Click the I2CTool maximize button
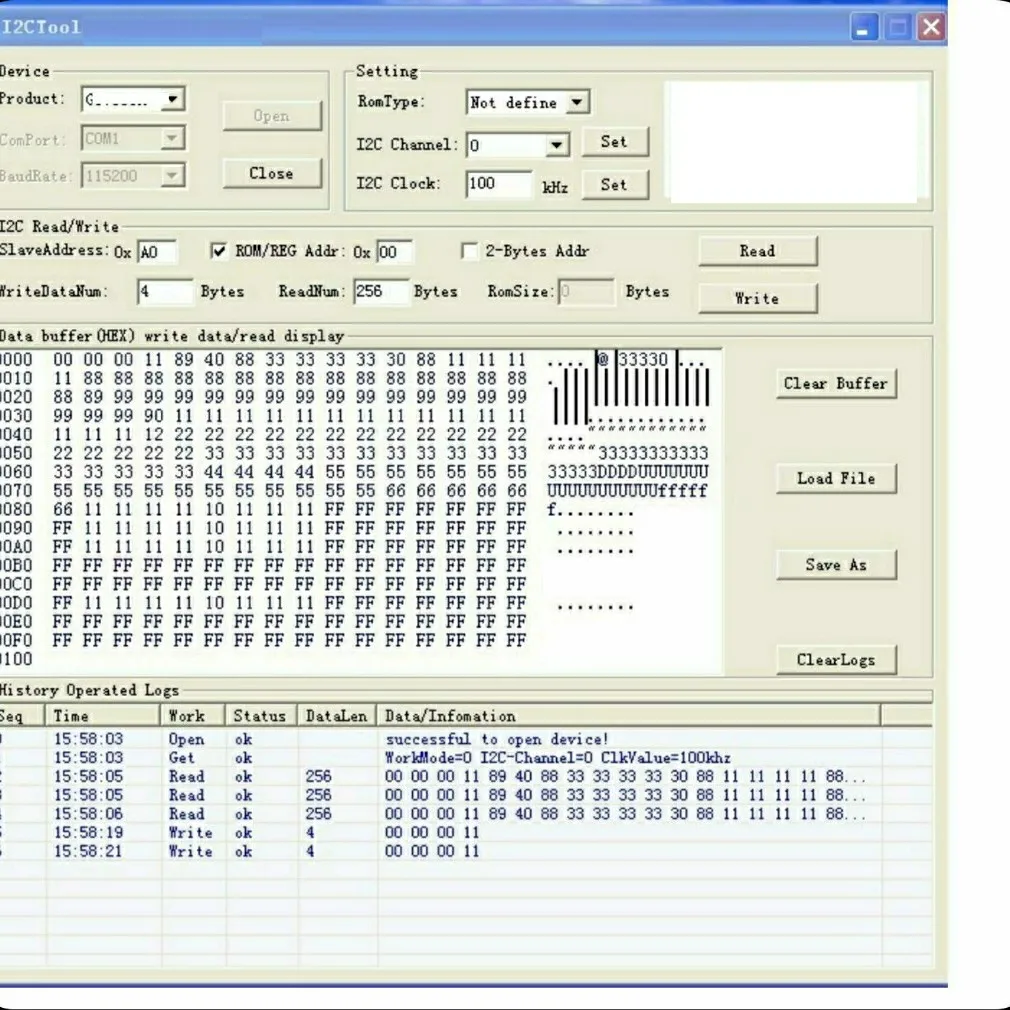 tap(898, 27)
